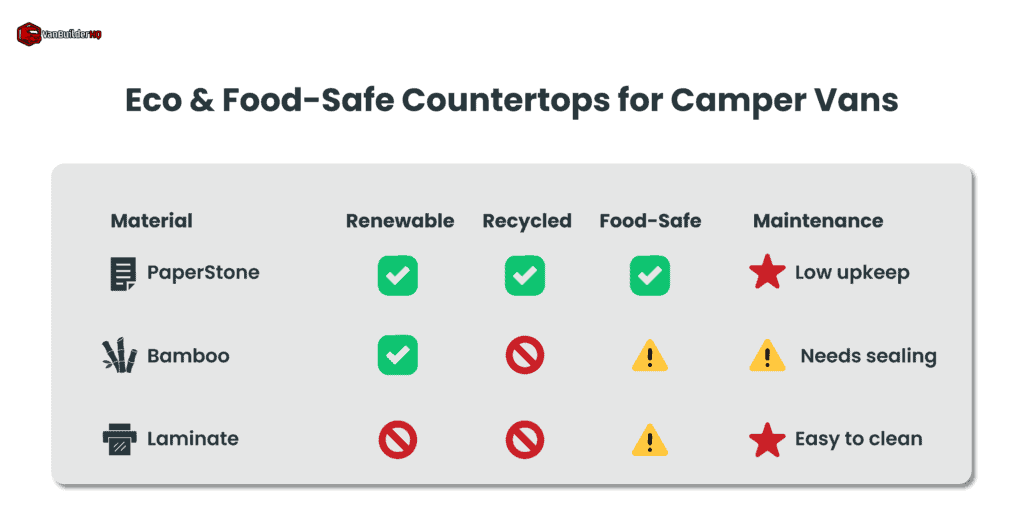Click Bamboo's Recycled prohibited icon
This screenshot has height=531, width=1024.
coord(525,355)
